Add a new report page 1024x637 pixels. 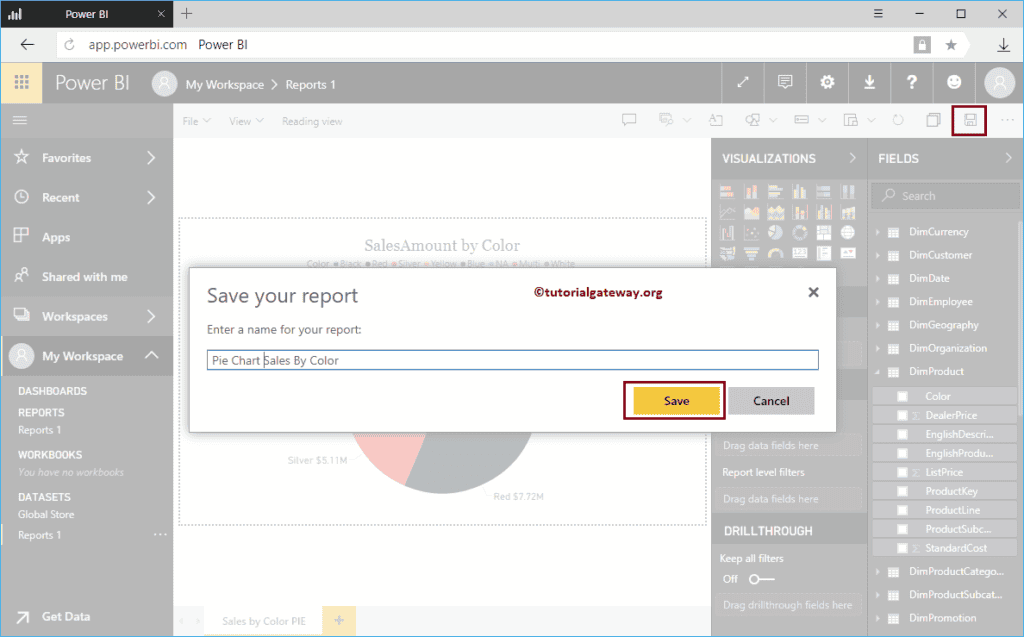coord(339,621)
